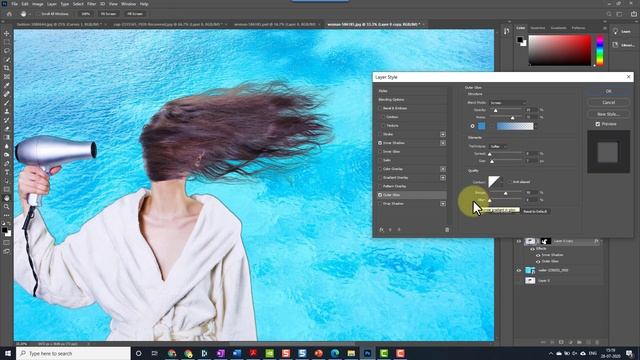Select the Type tool
Viewport: 640px width, 360px height.
coord(7,172)
